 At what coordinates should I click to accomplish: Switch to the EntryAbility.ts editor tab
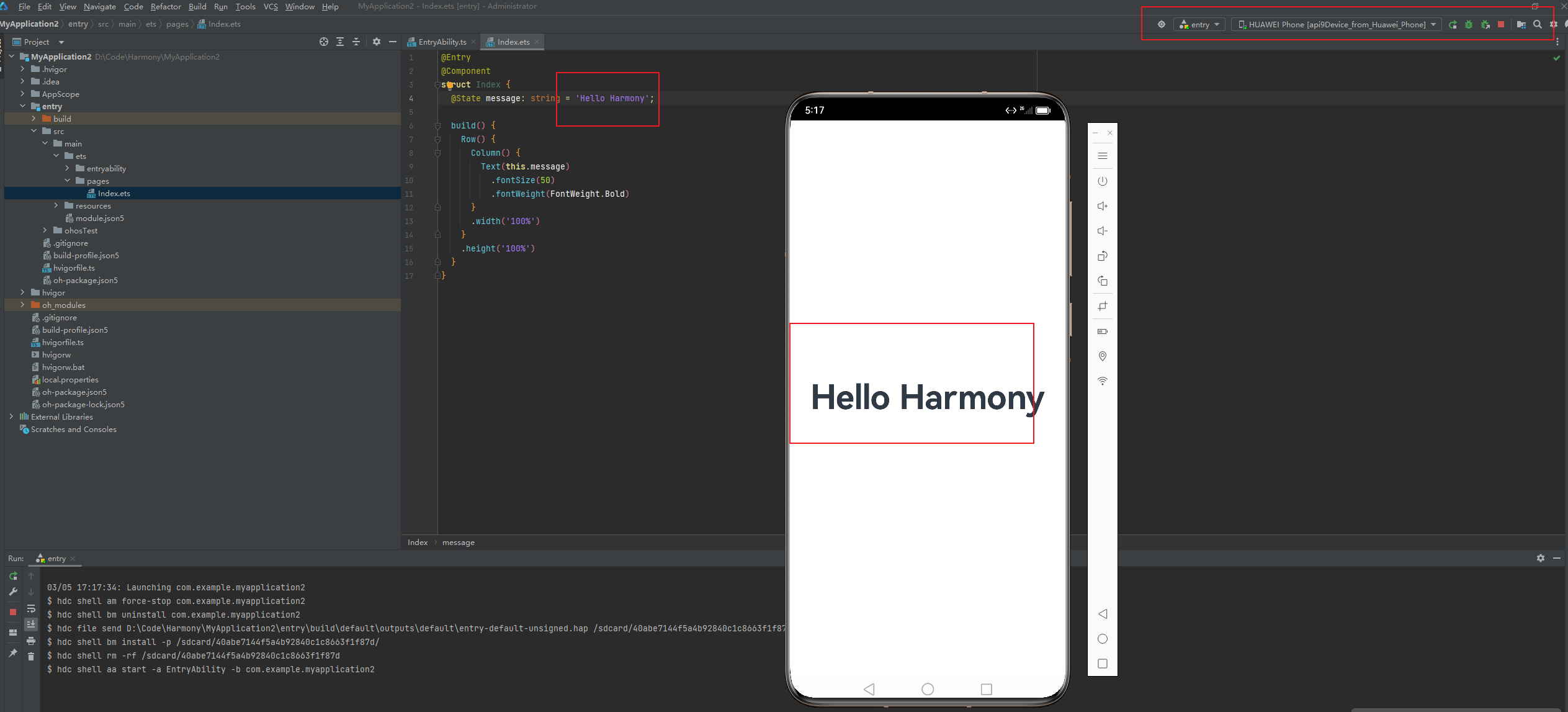click(x=442, y=42)
